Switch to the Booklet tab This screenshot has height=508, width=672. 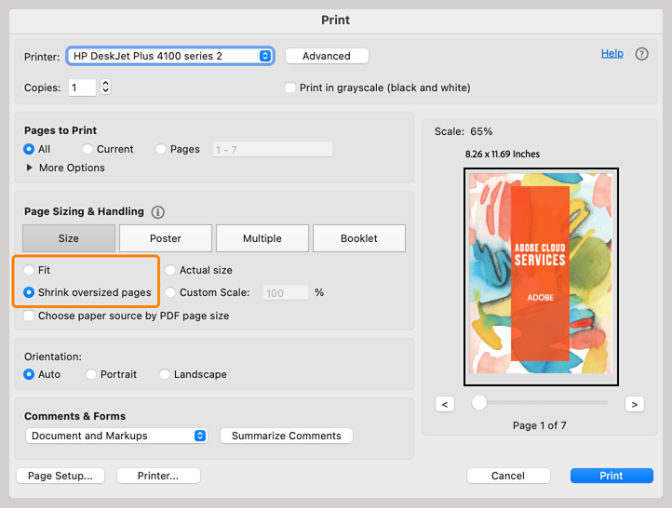pyautogui.click(x=359, y=238)
